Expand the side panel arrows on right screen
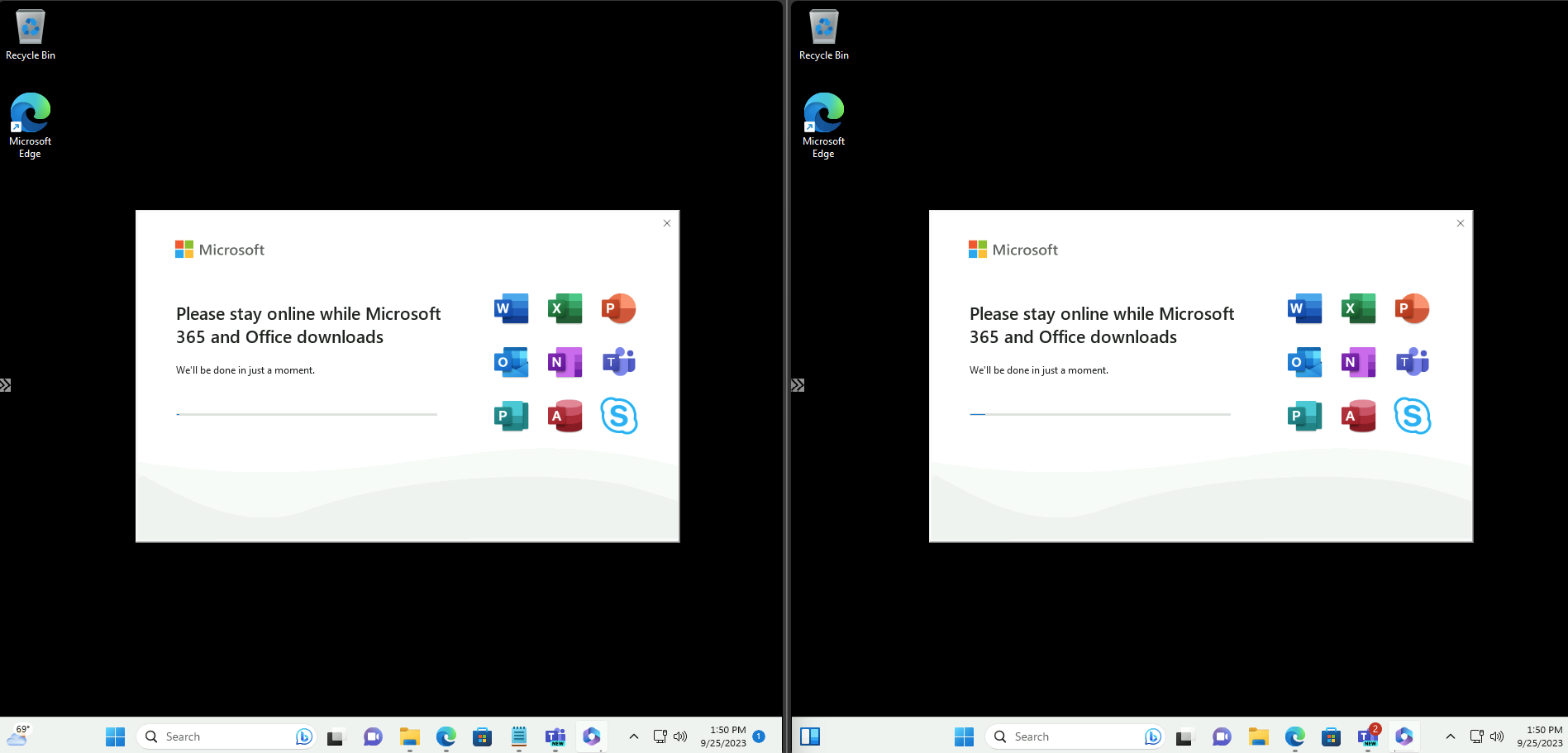 798,385
